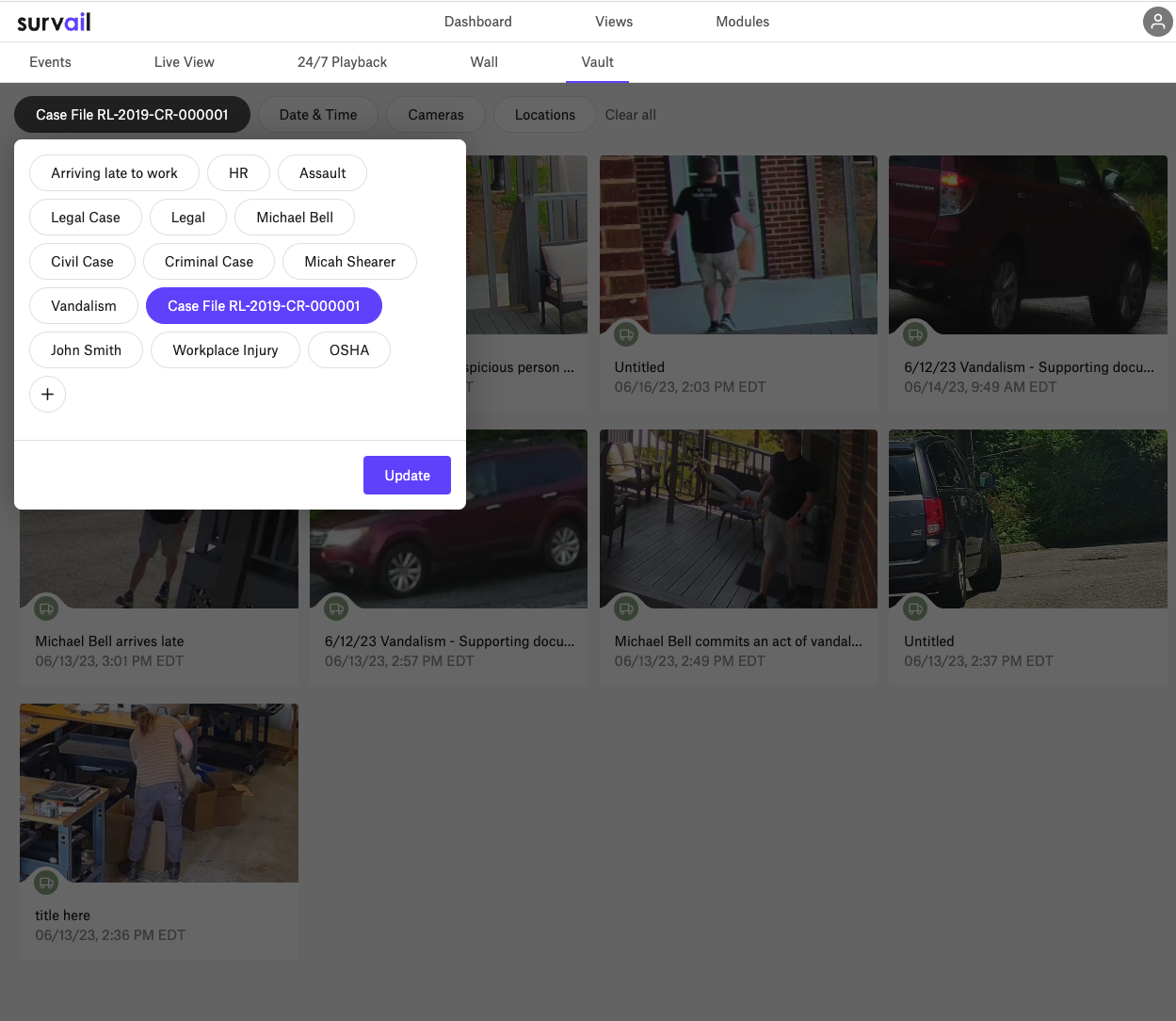Switch to the Events tab
The height and width of the screenshot is (1021, 1176).
coord(50,62)
